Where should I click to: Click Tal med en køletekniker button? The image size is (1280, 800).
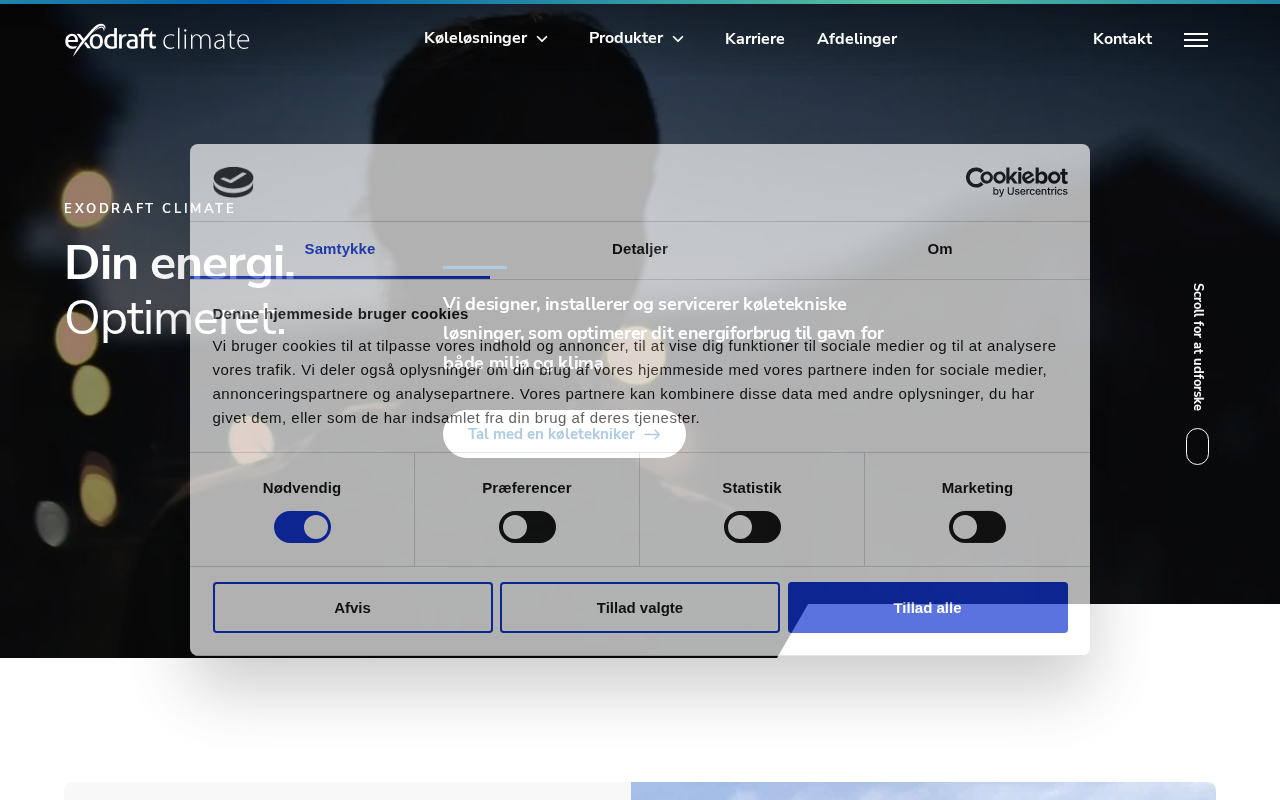(564, 434)
